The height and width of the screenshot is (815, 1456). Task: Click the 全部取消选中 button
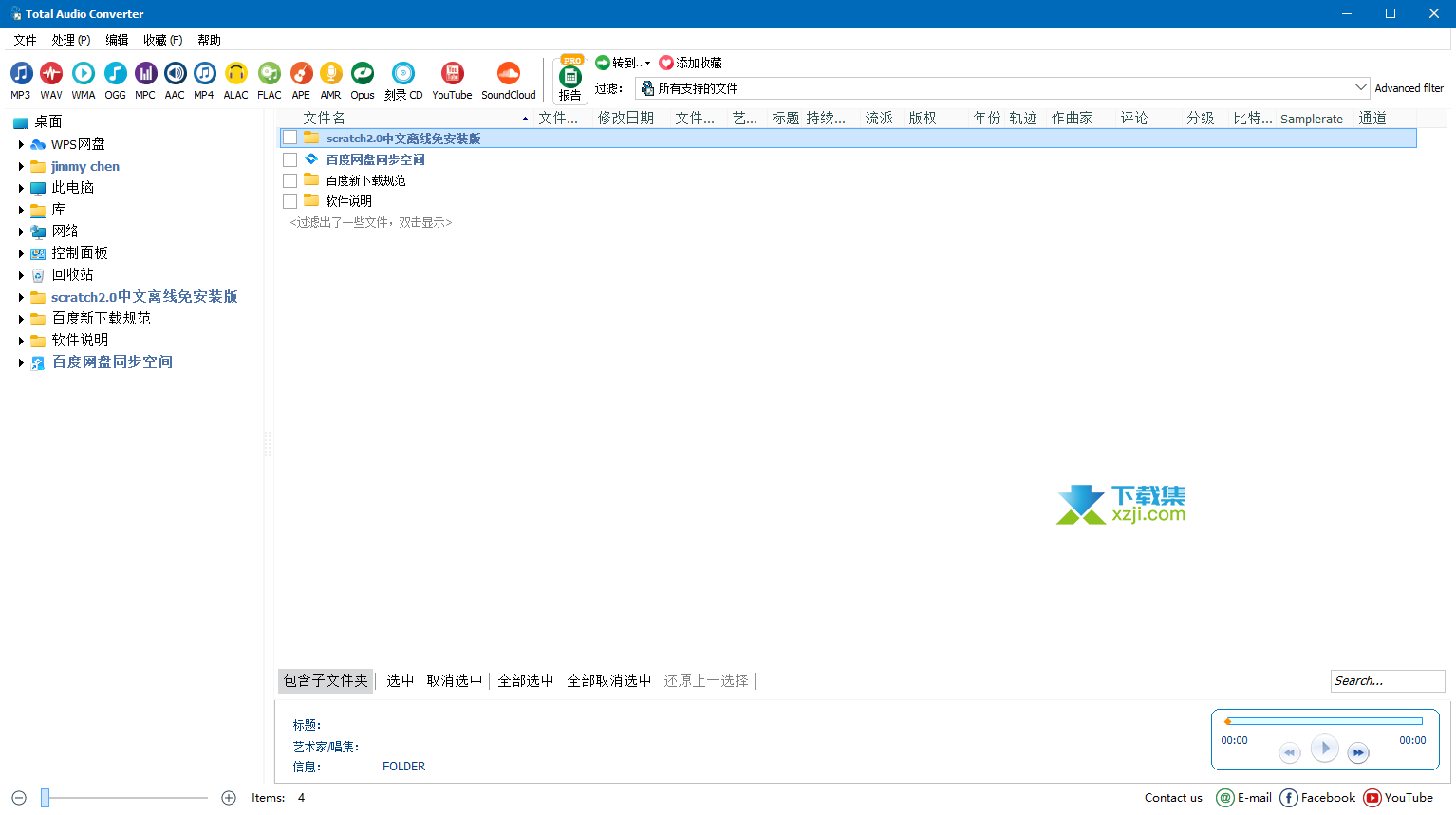[609, 680]
